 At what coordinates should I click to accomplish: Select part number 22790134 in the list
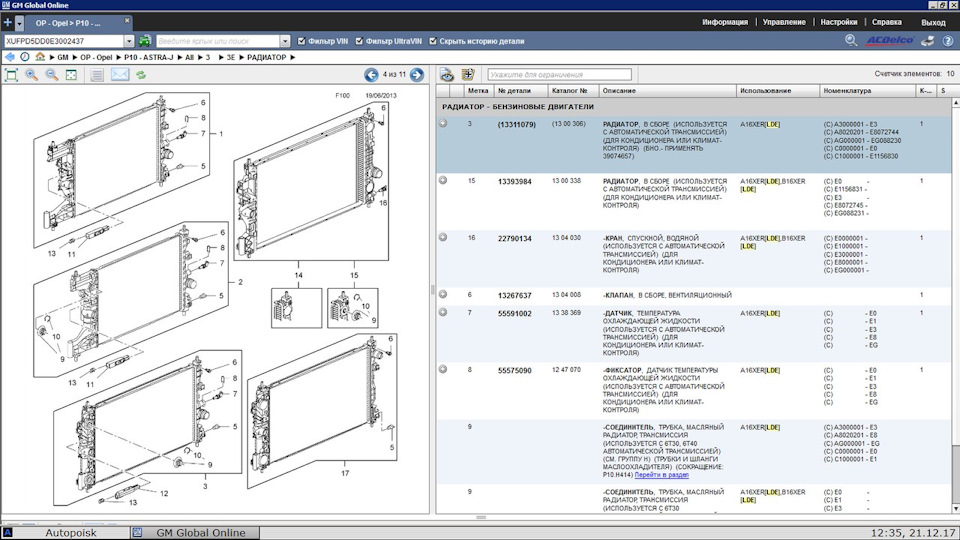514,239
